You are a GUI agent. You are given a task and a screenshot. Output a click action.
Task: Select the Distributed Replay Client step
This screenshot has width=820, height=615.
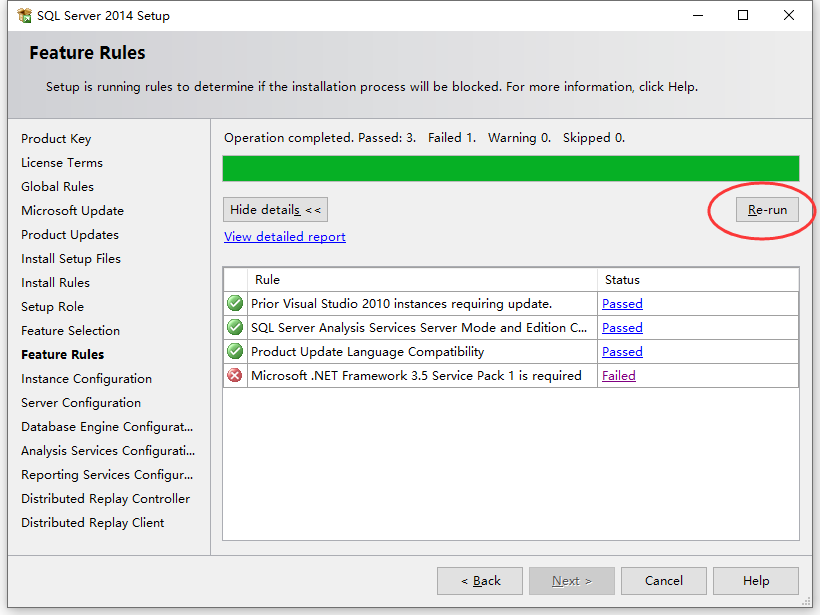tap(93, 523)
